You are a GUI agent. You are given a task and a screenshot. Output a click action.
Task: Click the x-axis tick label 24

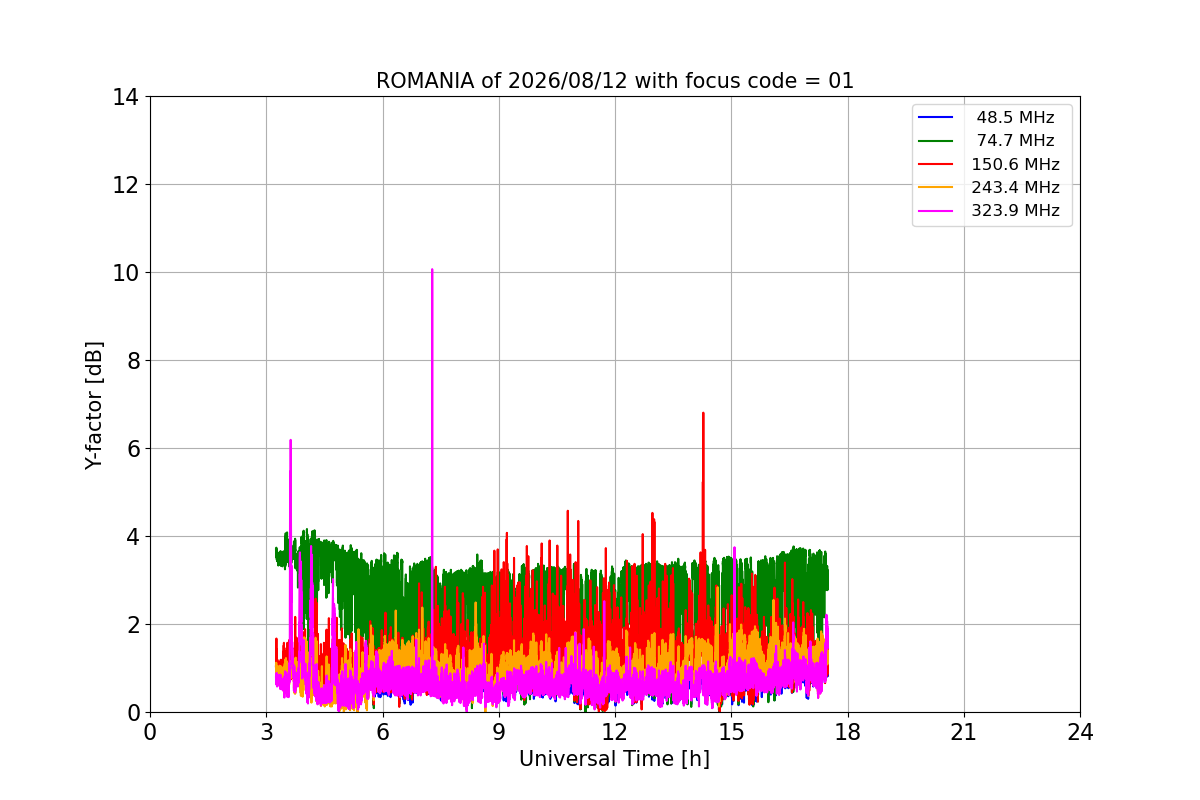[1080, 732]
